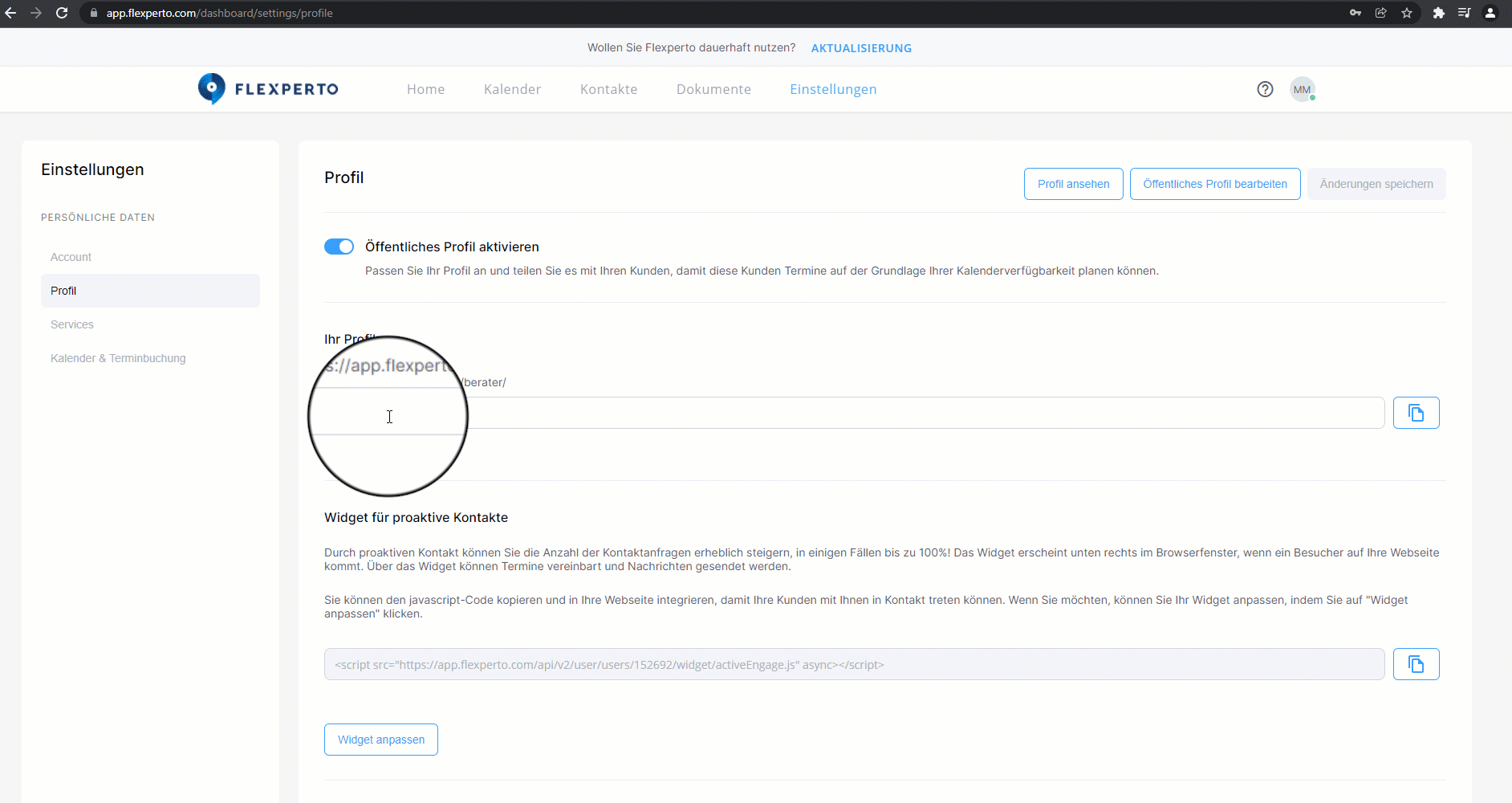1512x803 pixels.
Task: Copy the widget script code
Action: 1416,664
